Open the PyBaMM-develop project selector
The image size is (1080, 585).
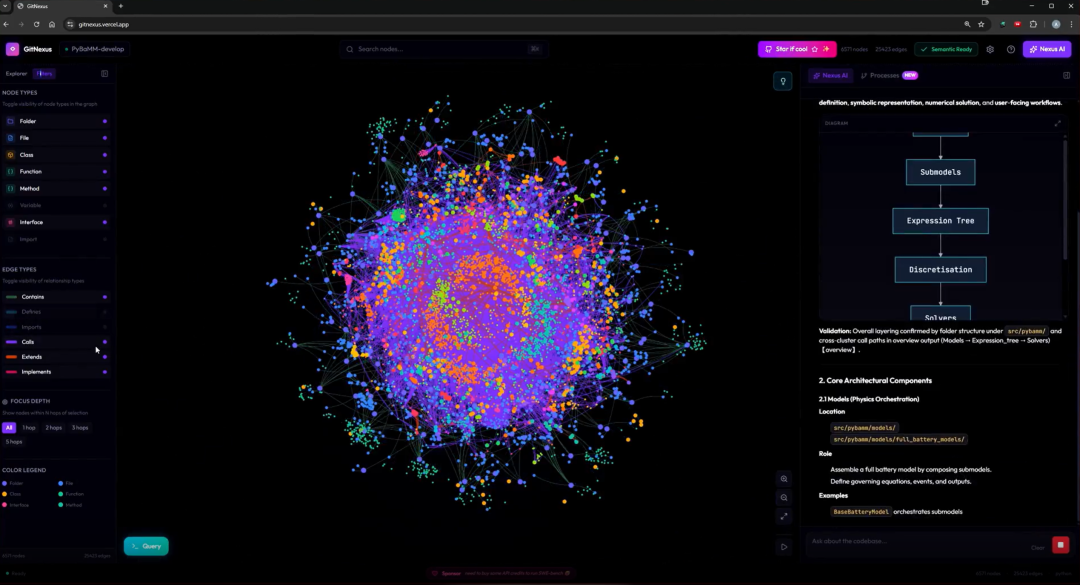tap(94, 50)
